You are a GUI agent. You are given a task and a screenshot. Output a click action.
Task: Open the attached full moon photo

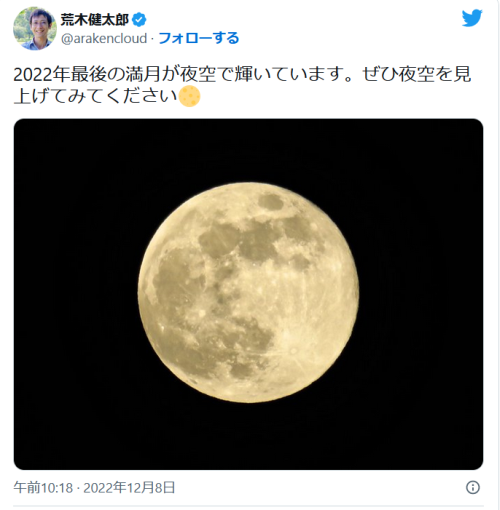[x=248, y=294]
